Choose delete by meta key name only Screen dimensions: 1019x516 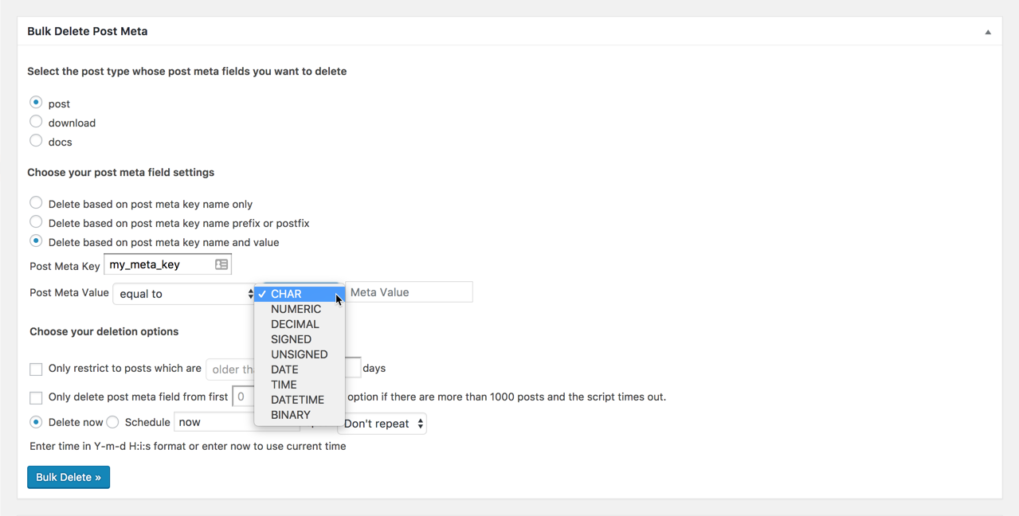coord(36,203)
